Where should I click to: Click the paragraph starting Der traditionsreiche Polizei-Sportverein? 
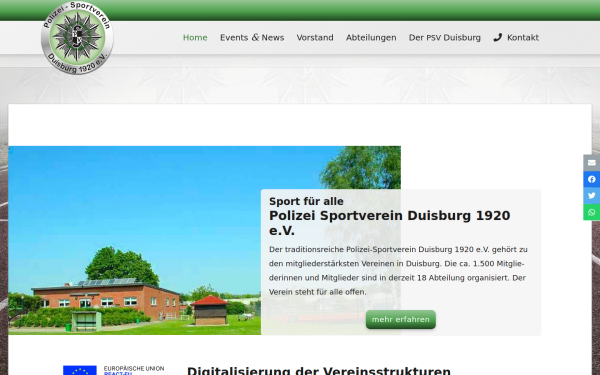coord(398,271)
